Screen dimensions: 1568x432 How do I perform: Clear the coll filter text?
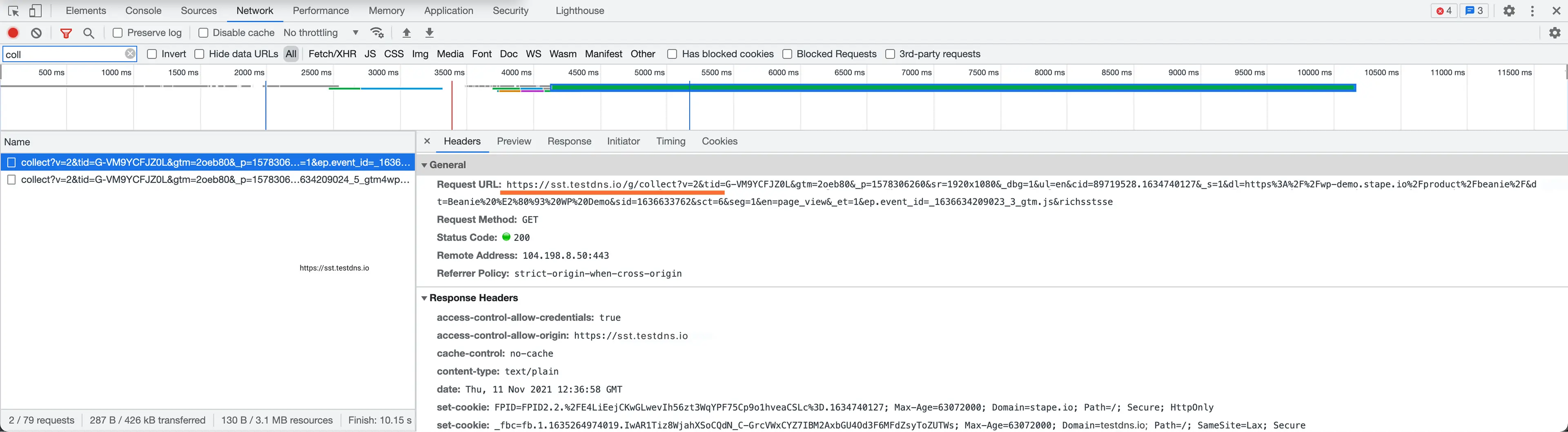tap(130, 53)
